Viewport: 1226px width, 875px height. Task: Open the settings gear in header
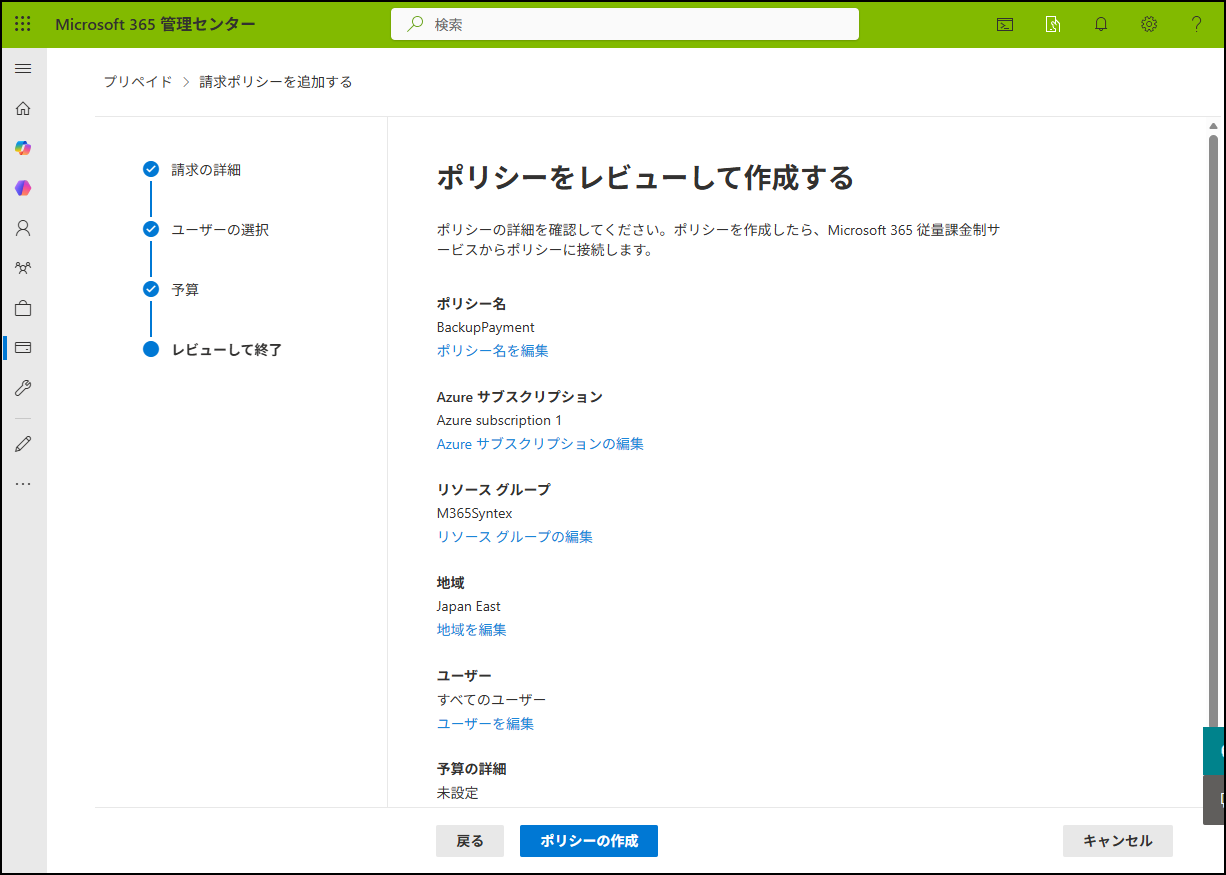pyautogui.click(x=1149, y=24)
